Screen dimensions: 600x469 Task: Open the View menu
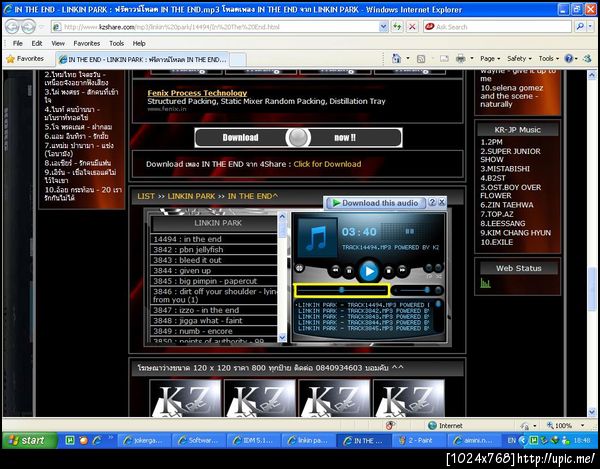pos(58,43)
